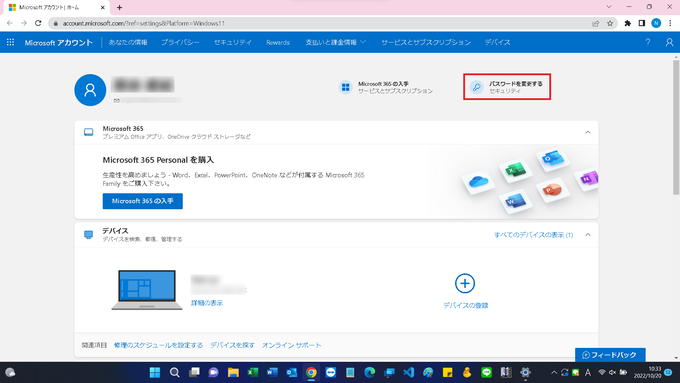This screenshot has width=680, height=383.
Task: Click the Microsoft 365 の入手 tile icon
Action: [x=346, y=87]
